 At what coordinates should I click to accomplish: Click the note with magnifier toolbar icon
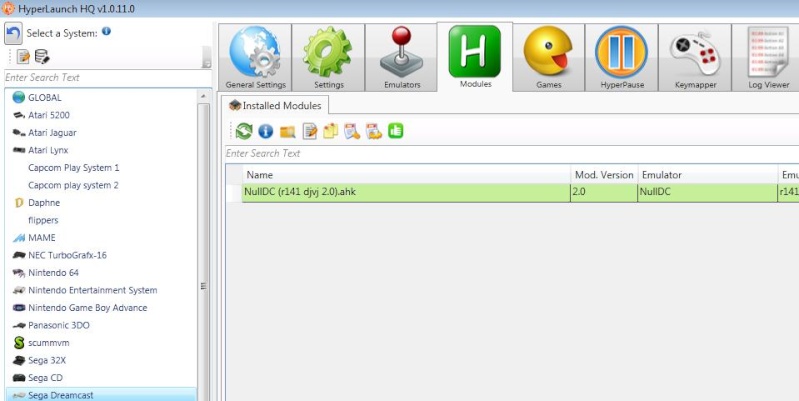point(352,131)
